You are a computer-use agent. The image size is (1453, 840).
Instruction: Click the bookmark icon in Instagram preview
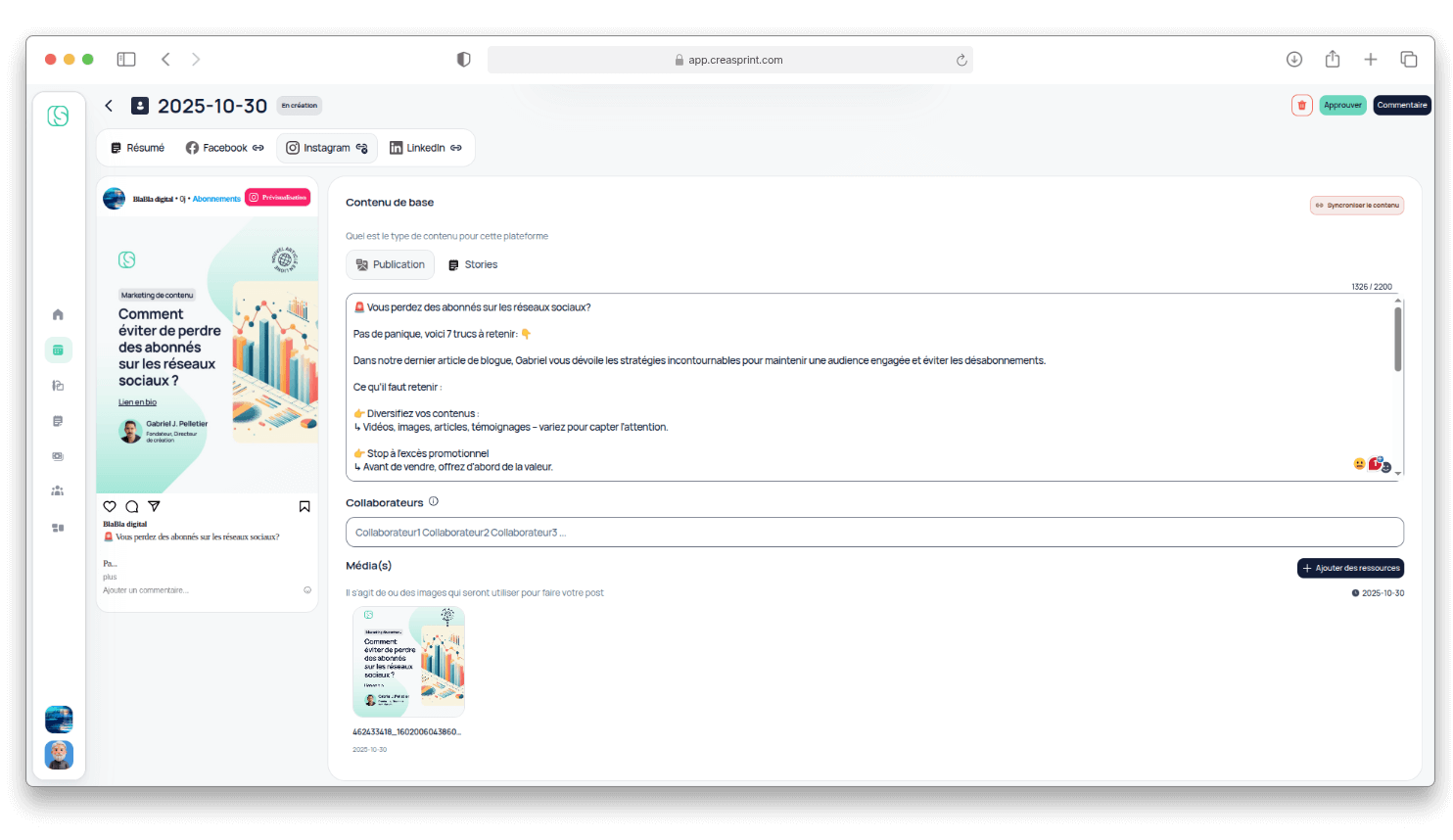[x=305, y=506]
